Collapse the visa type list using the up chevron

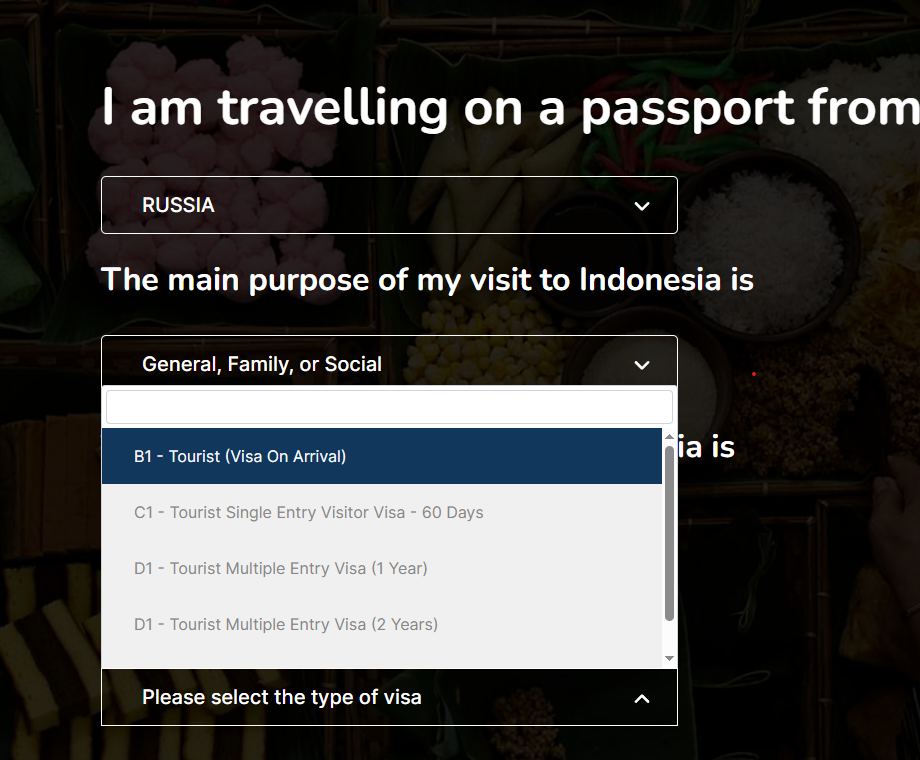642,698
